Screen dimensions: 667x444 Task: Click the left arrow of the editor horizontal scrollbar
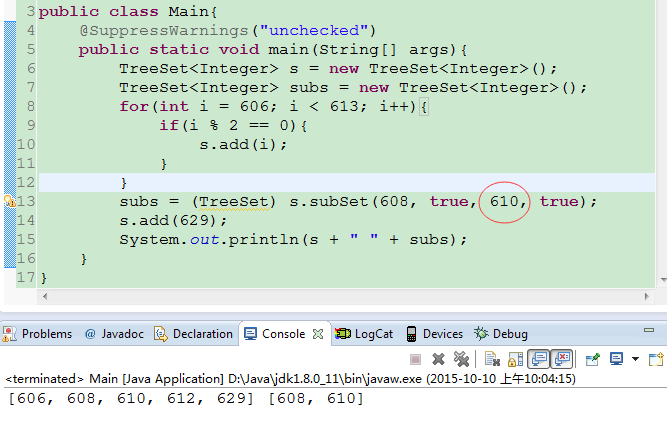[45, 296]
